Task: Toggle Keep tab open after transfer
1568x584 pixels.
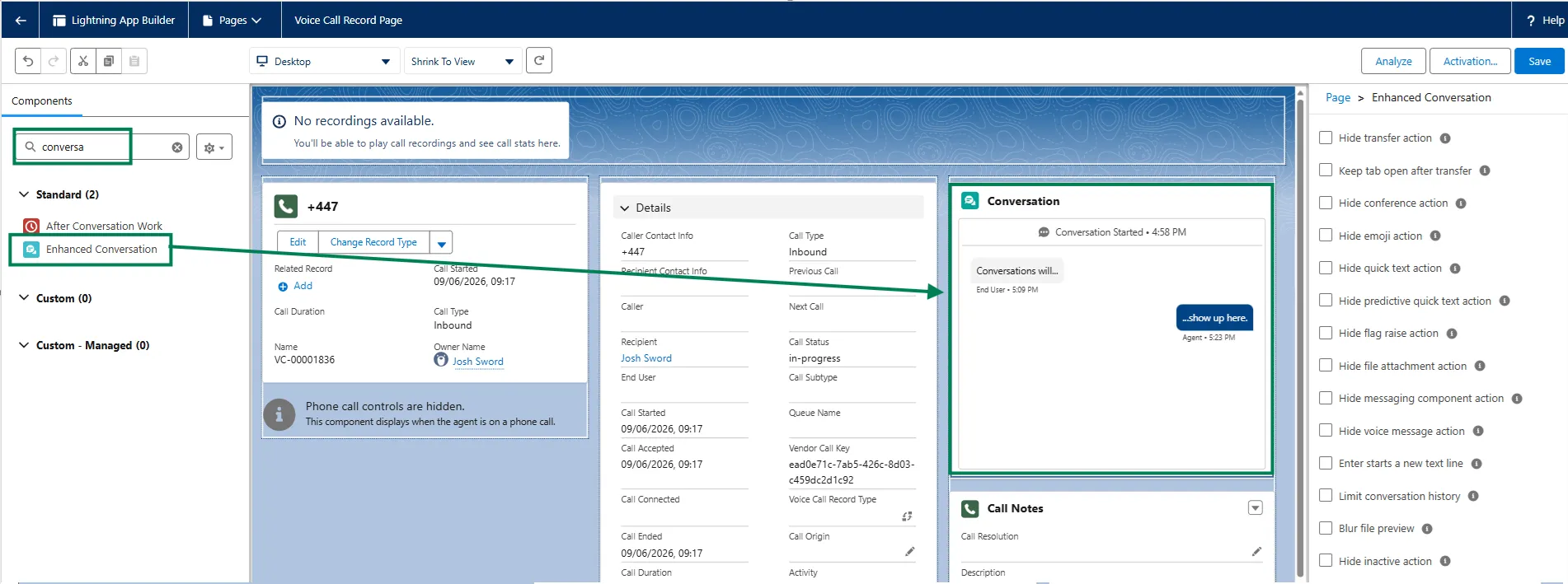Action: click(x=1326, y=170)
